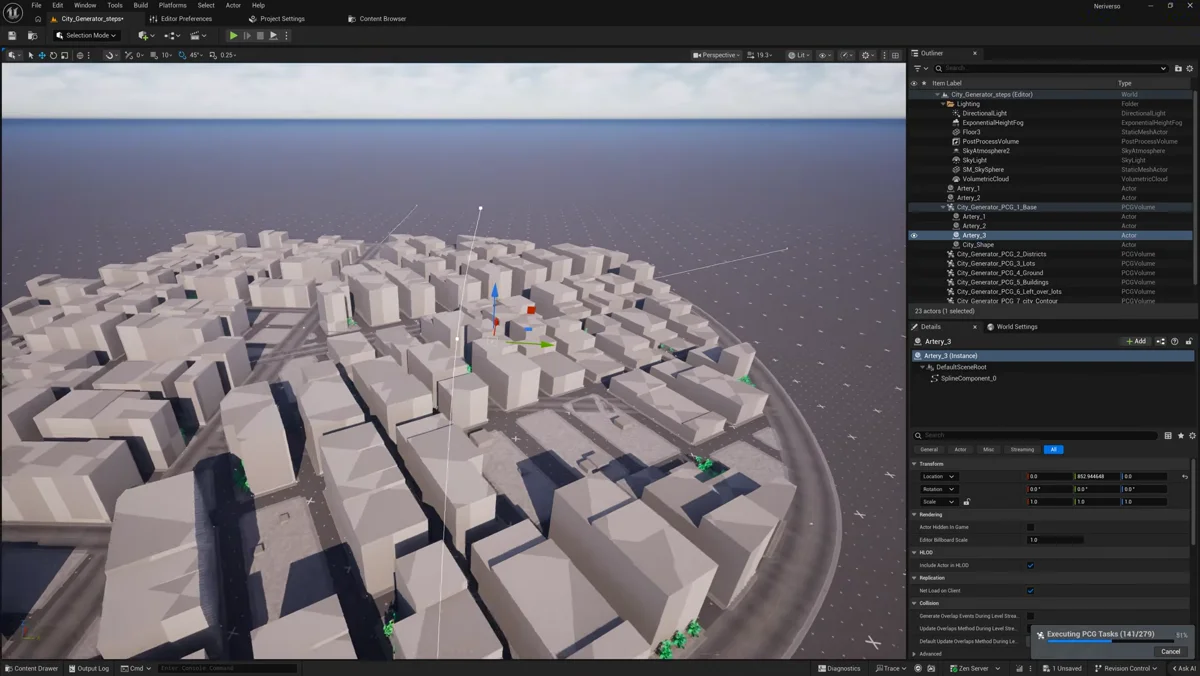Toggle rotation snapping 45° icon
The width and height of the screenshot is (1200, 676).
click(x=182, y=55)
